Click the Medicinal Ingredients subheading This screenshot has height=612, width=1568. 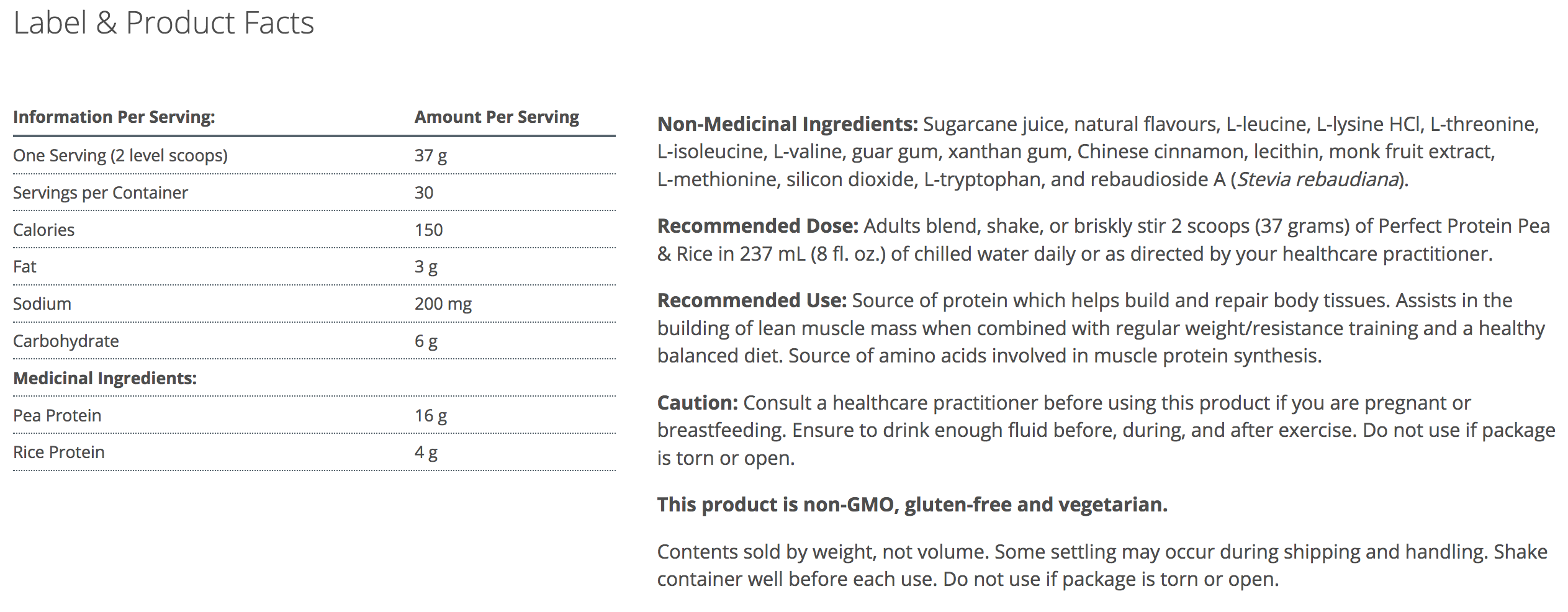[105, 379]
